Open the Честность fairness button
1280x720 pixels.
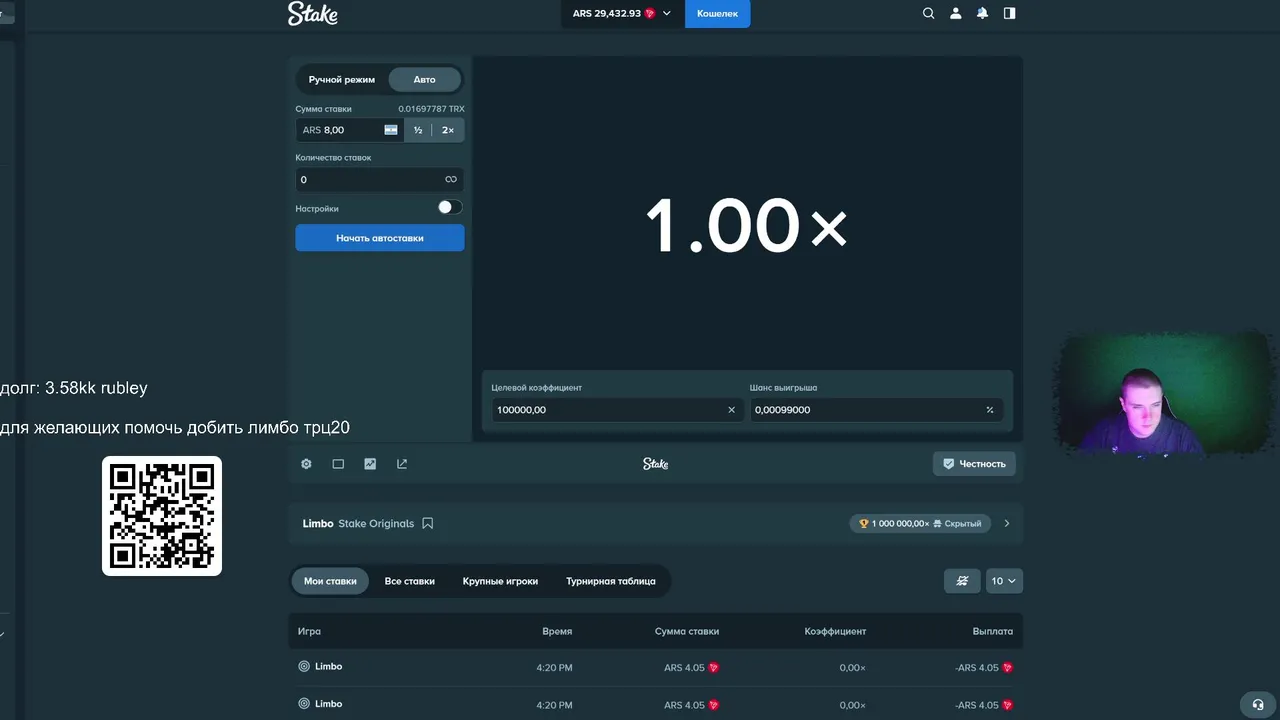[975, 464]
